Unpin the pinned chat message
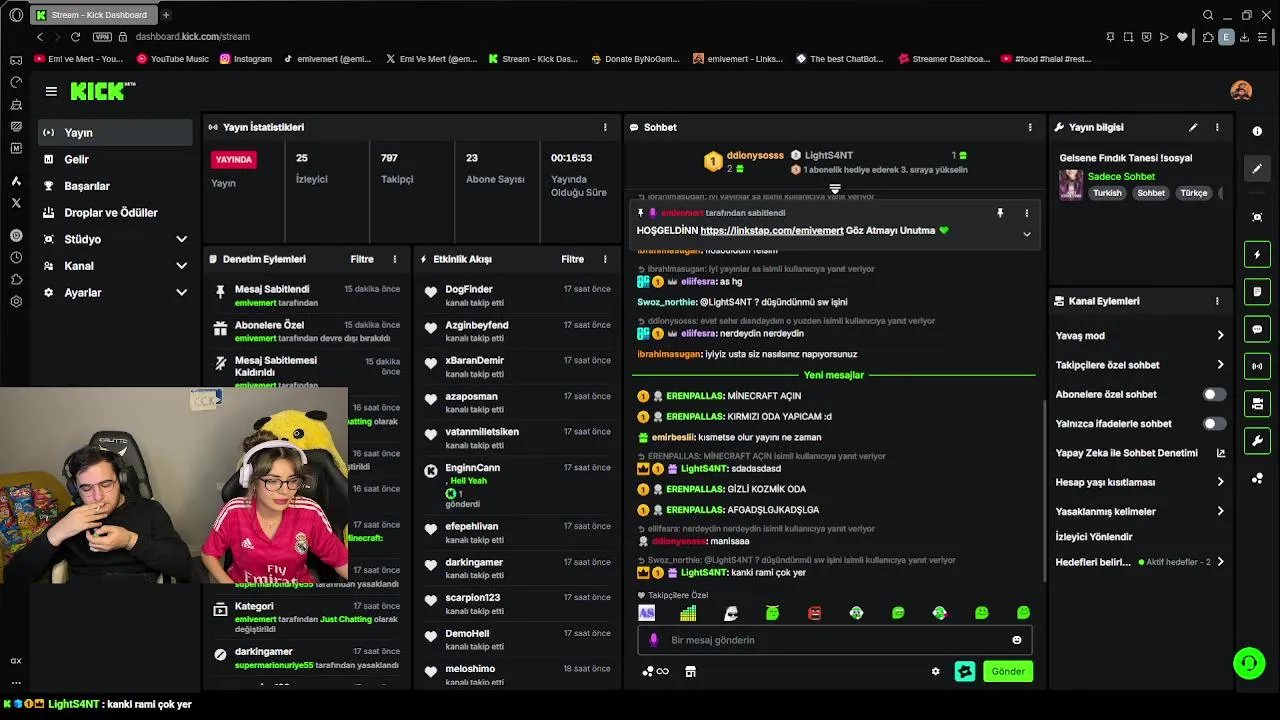This screenshot has height=720, width=1280. click(999, 213)
